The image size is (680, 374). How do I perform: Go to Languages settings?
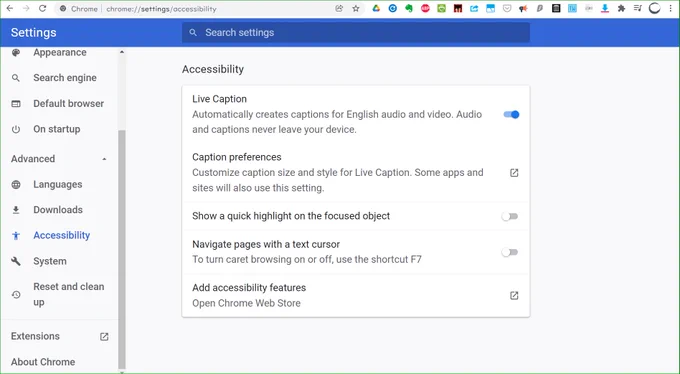[58, 184]
